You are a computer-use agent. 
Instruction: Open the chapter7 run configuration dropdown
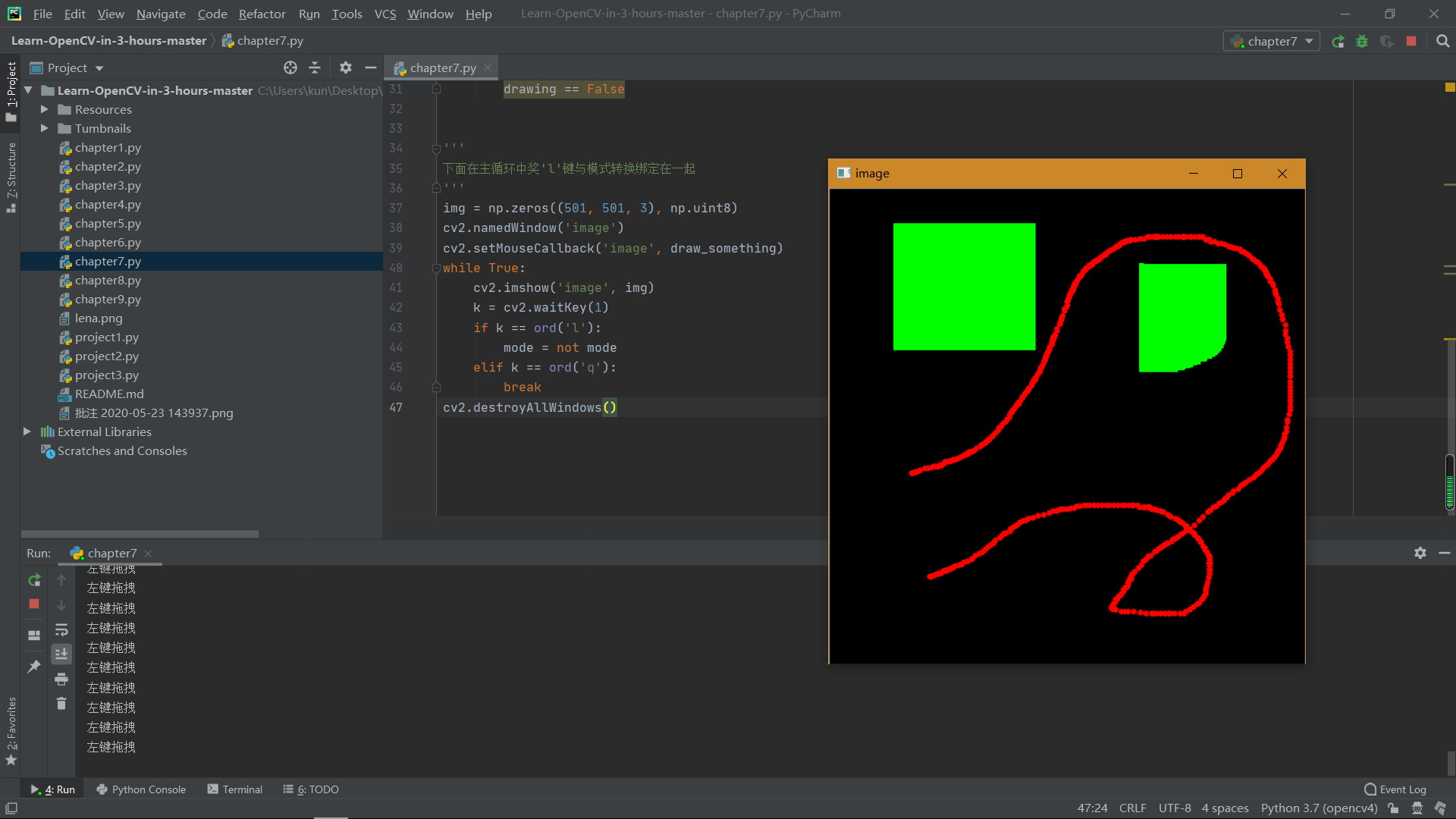point(1272,42)
